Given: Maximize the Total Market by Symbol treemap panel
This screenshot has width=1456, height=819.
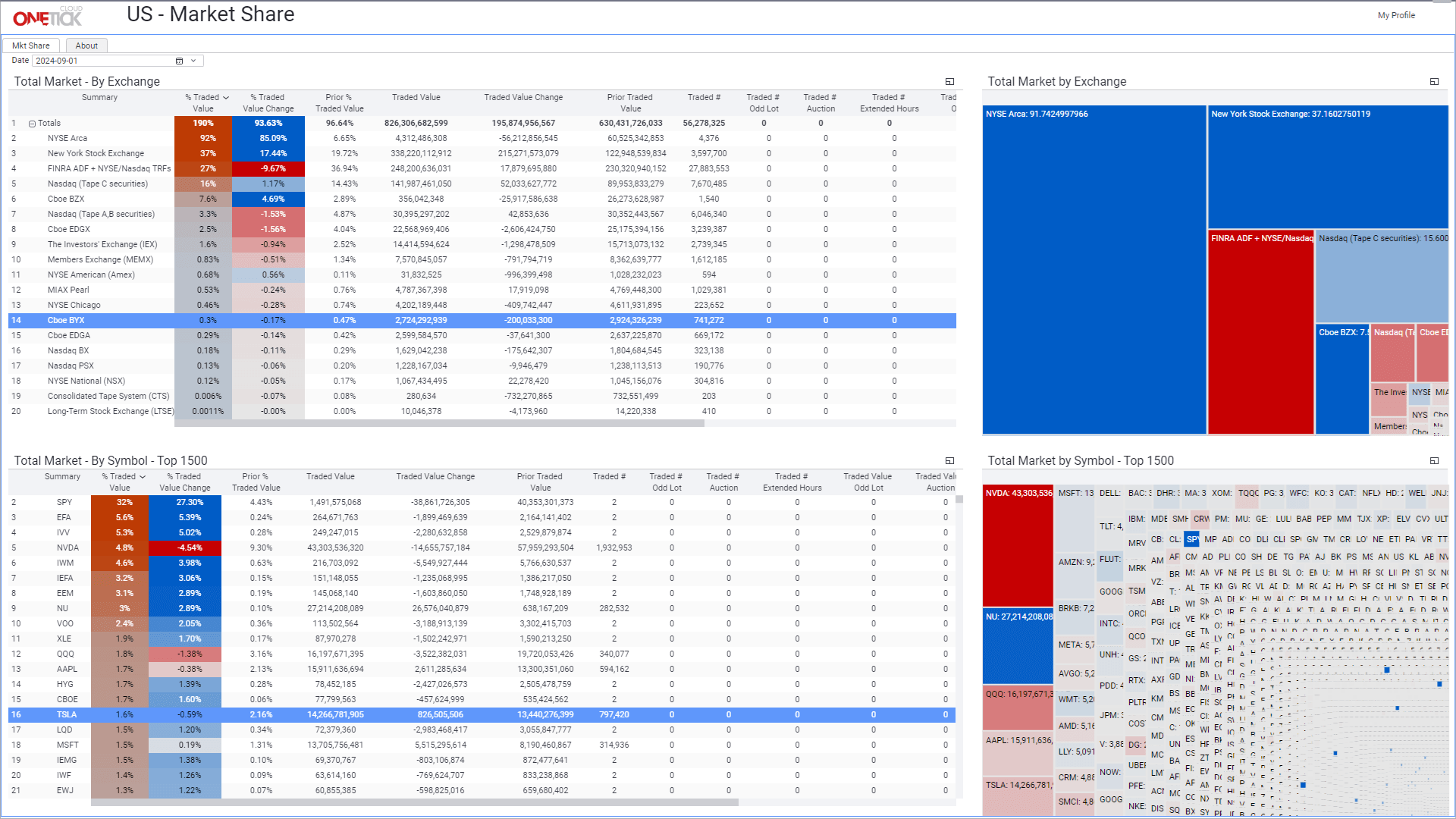Looking at the screenshot, I should 1434,461.
